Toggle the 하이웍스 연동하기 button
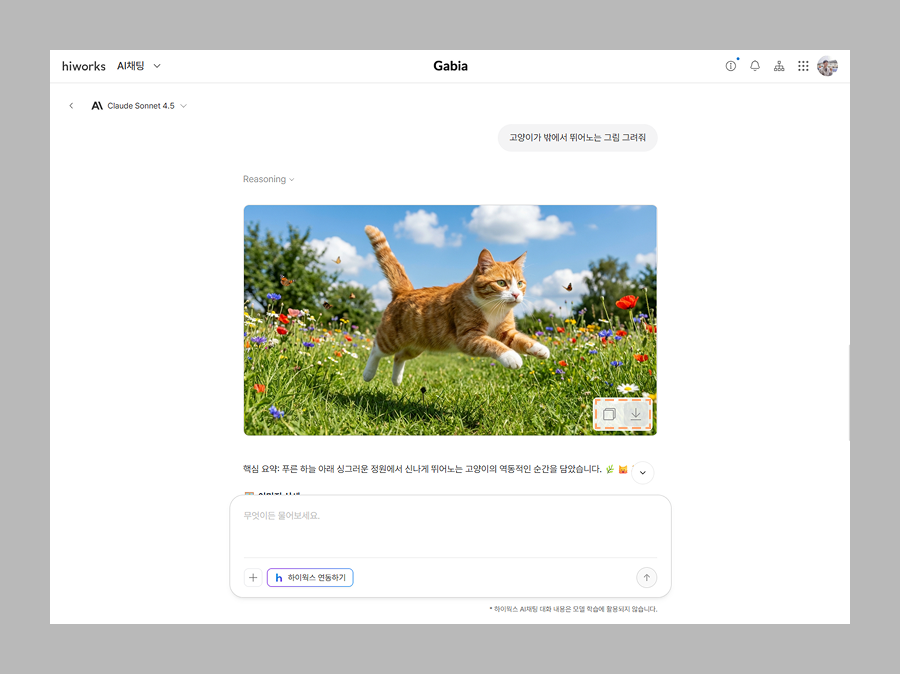The image size is (900, 674). click(x=310, y=578)
